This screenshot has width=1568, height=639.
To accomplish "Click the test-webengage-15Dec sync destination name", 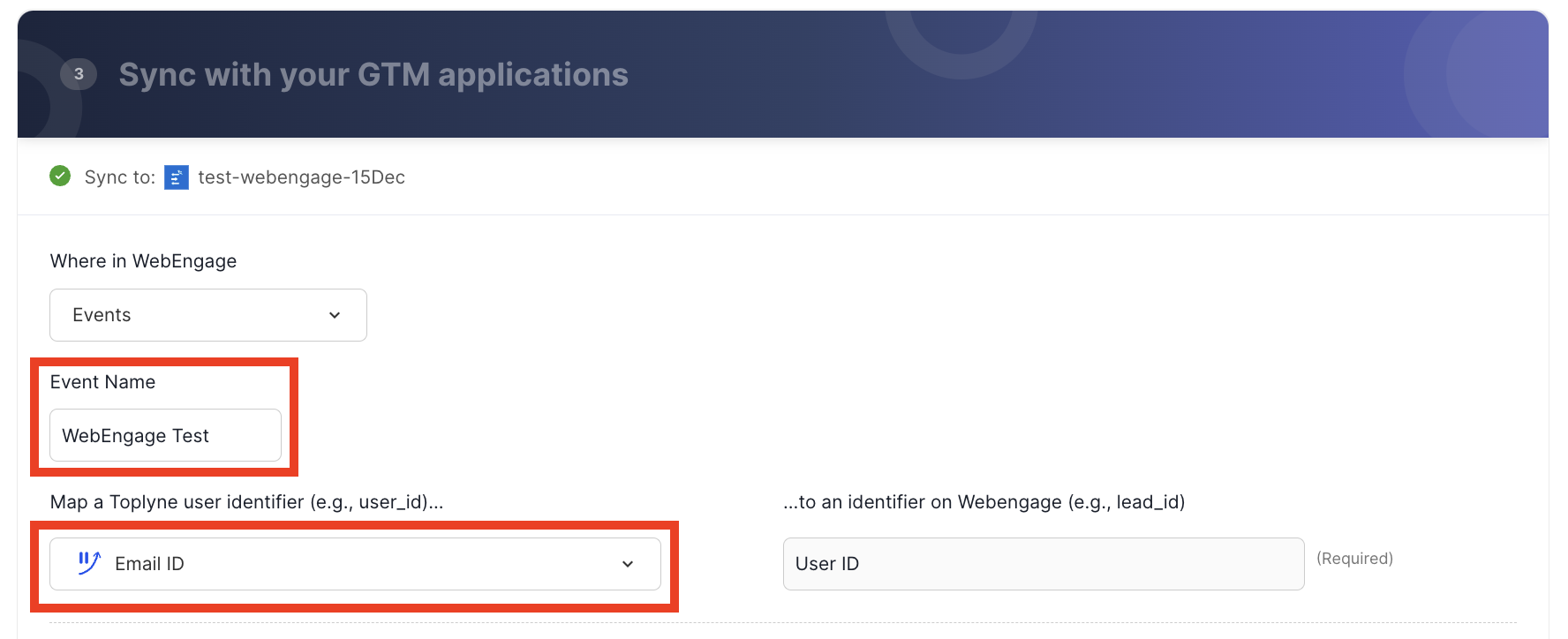I will [301, 177].
